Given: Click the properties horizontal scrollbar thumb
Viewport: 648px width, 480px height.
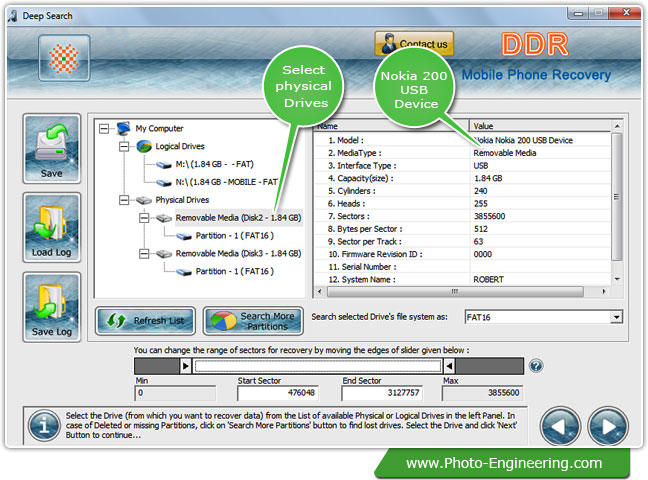Looking at the screenshot, I should [455, 291].
